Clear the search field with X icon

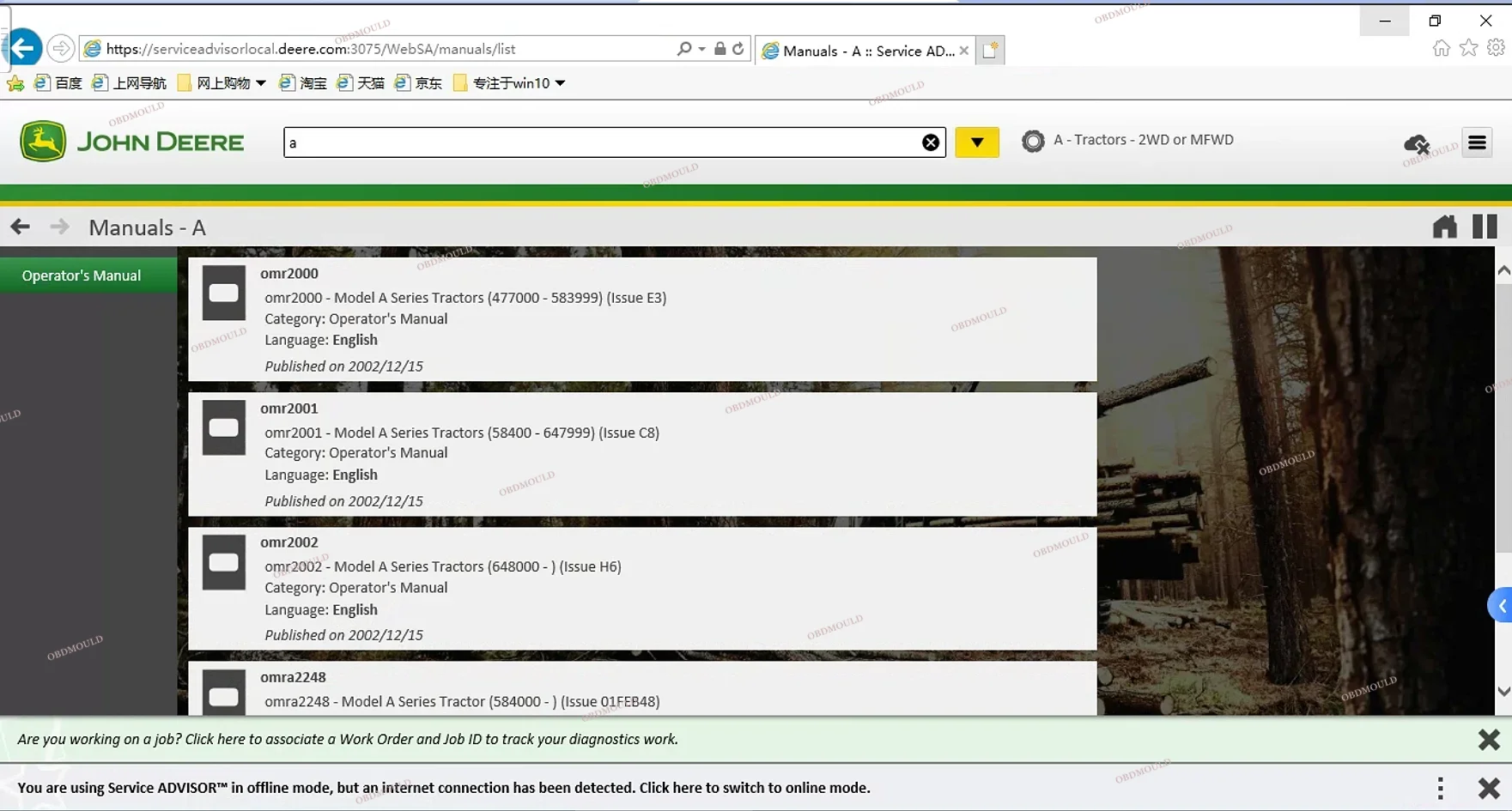coord(930,142)
